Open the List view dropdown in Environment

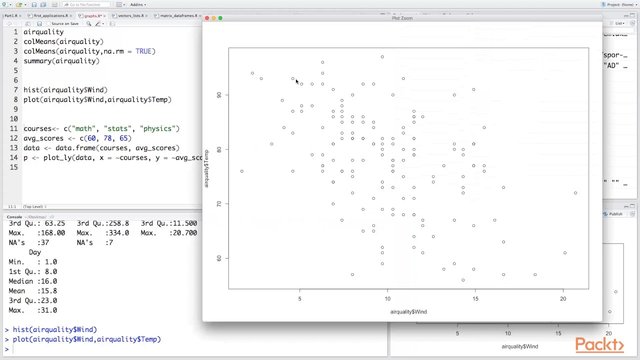point(620,24)
